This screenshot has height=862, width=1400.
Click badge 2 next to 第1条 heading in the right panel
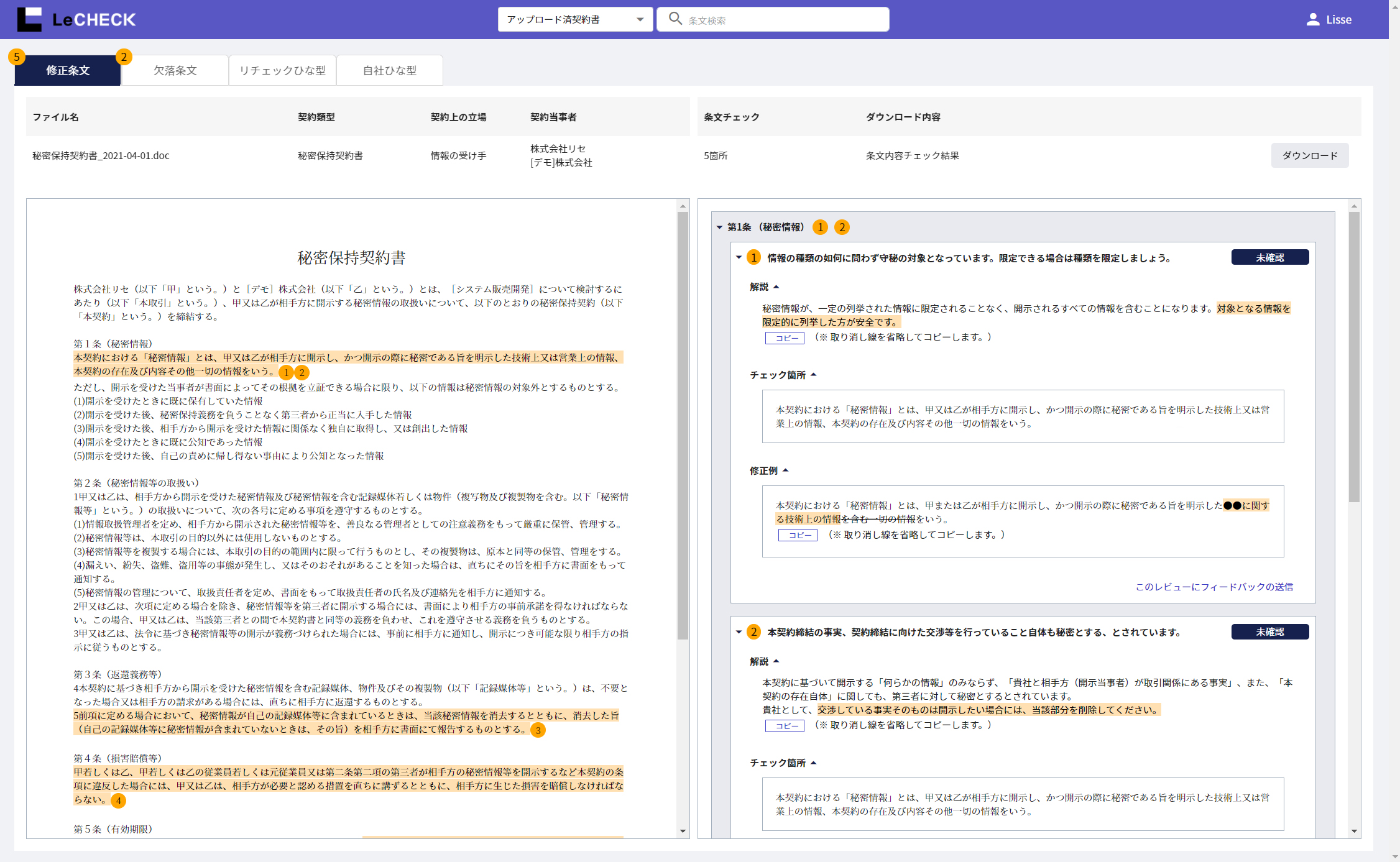(842, 227)
